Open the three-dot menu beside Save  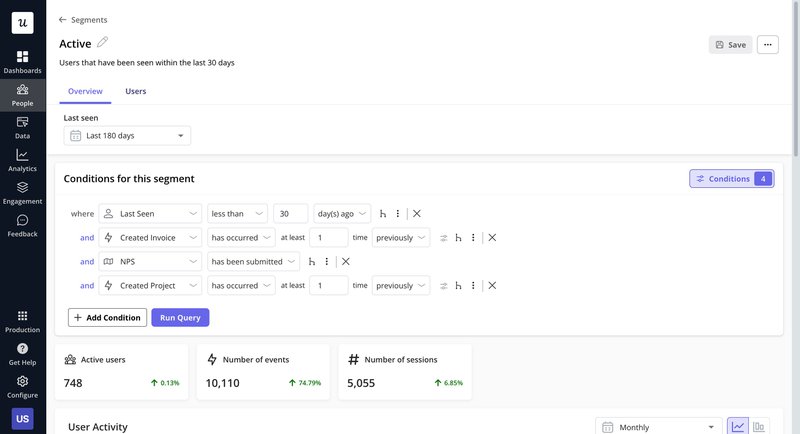tap(767, 44)
